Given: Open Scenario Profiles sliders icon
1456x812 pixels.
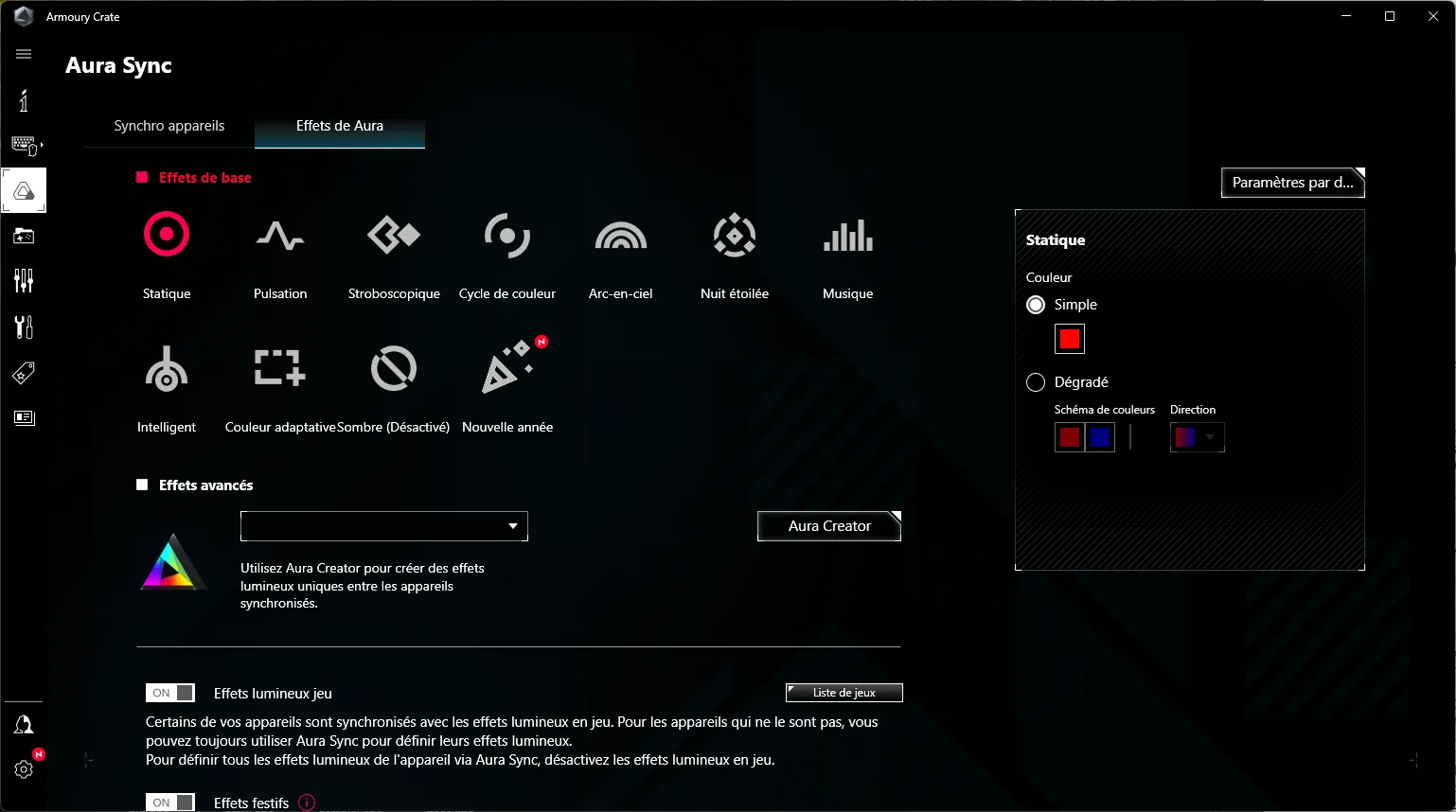Looking at the screenshot, I should click(24, 280).
